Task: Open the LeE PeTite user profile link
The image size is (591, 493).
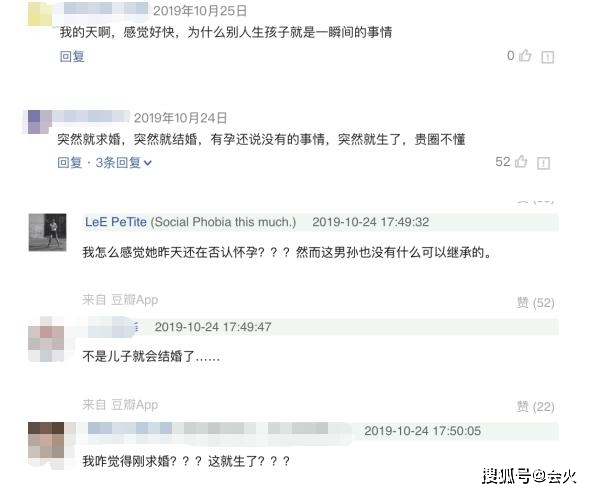Action: click(116, 222)
